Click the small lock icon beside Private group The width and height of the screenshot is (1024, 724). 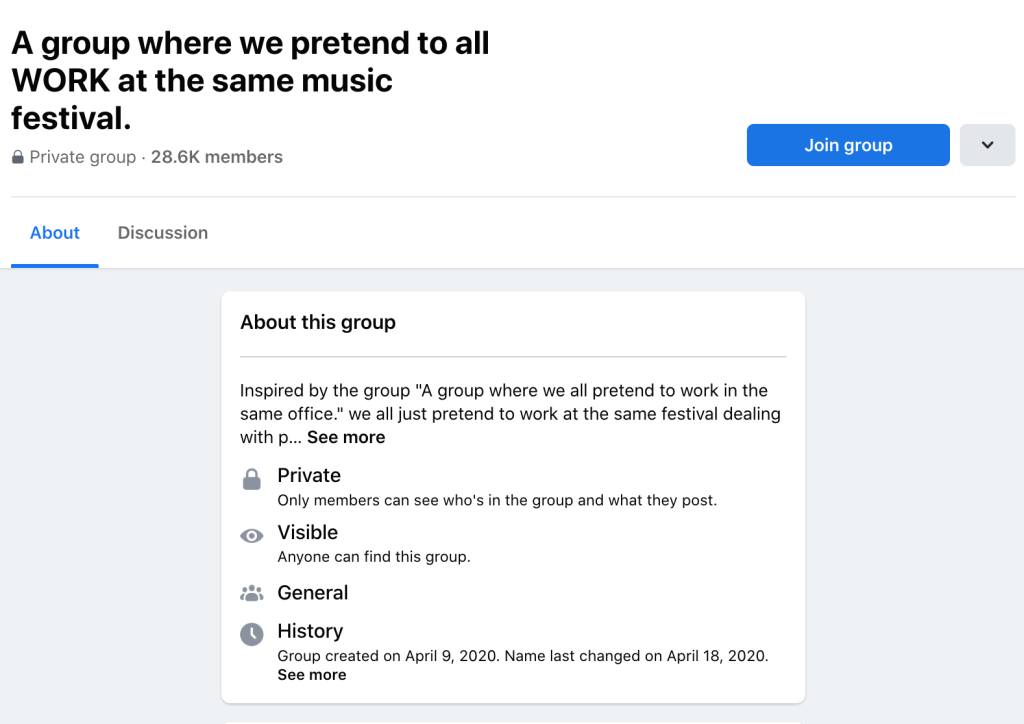(17, 158)
